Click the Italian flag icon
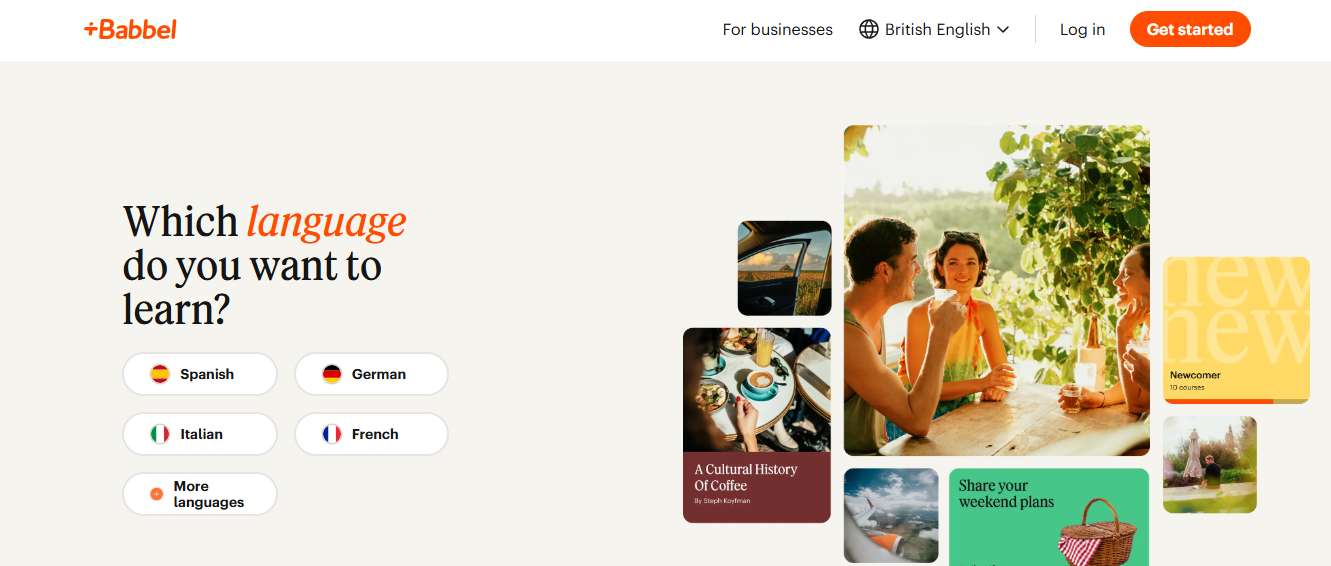 click(x=160, y=434)
